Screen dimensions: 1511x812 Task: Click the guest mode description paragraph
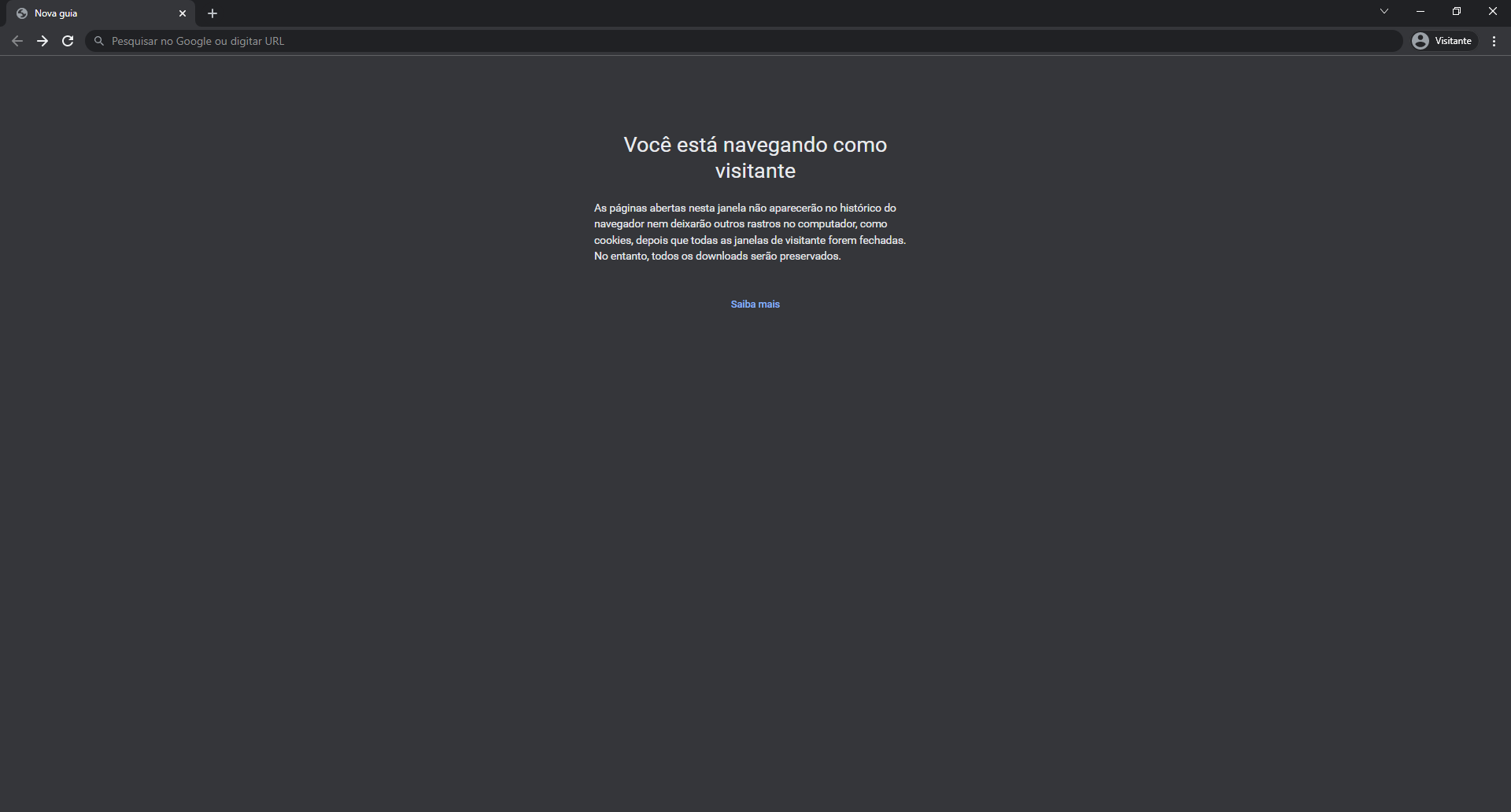[x=749, y=232]
